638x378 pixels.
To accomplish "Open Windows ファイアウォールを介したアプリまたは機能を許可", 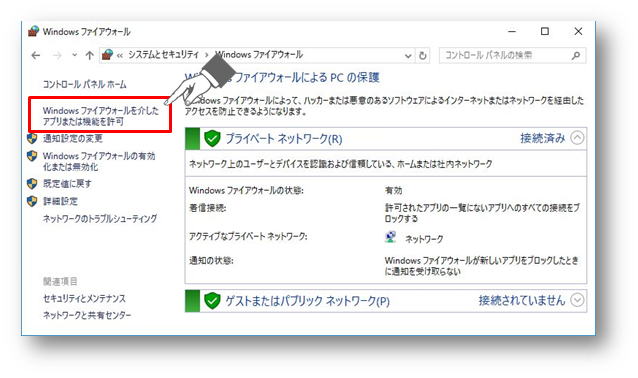I will (101, 116).
